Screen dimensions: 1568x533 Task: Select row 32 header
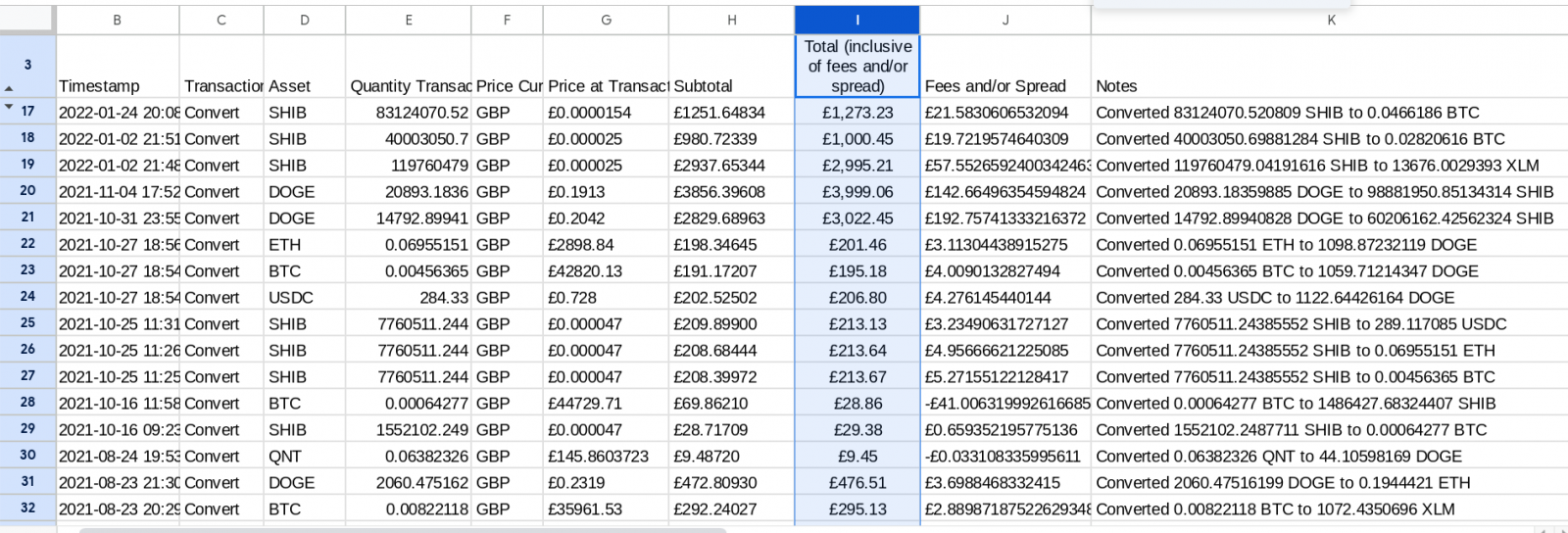click(x=27, y=509)
